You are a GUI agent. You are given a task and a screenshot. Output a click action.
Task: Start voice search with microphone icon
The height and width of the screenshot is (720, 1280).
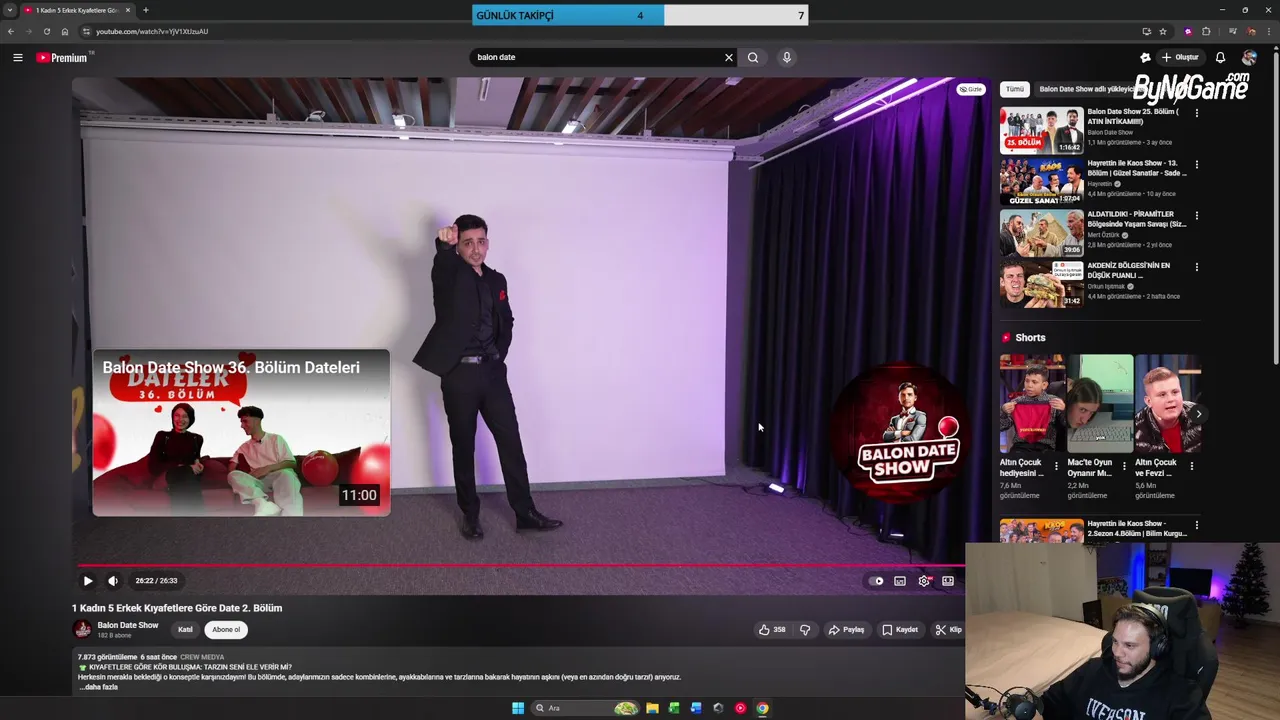(x=787, y=57)
